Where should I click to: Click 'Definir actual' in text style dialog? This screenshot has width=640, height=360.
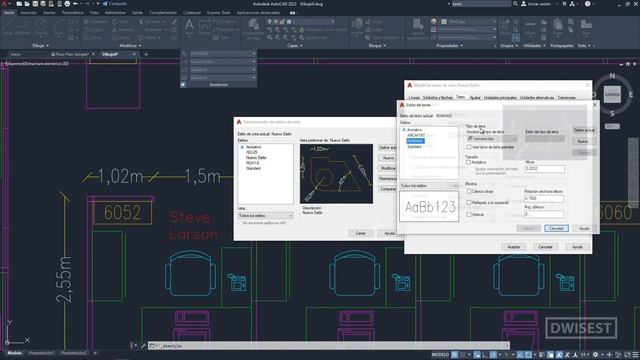coord(584,130)
